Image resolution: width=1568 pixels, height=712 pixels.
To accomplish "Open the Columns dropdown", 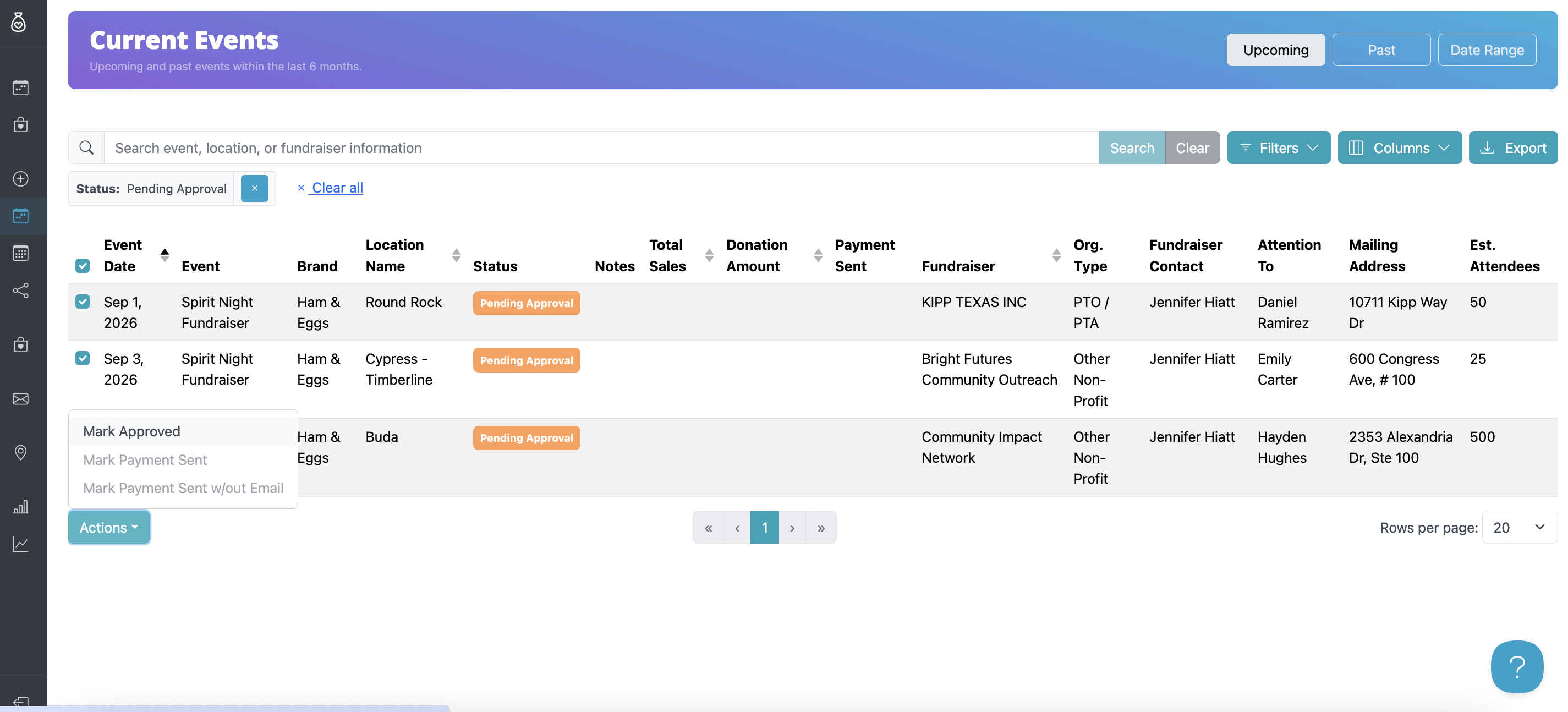I will (x=1400, y=147).
